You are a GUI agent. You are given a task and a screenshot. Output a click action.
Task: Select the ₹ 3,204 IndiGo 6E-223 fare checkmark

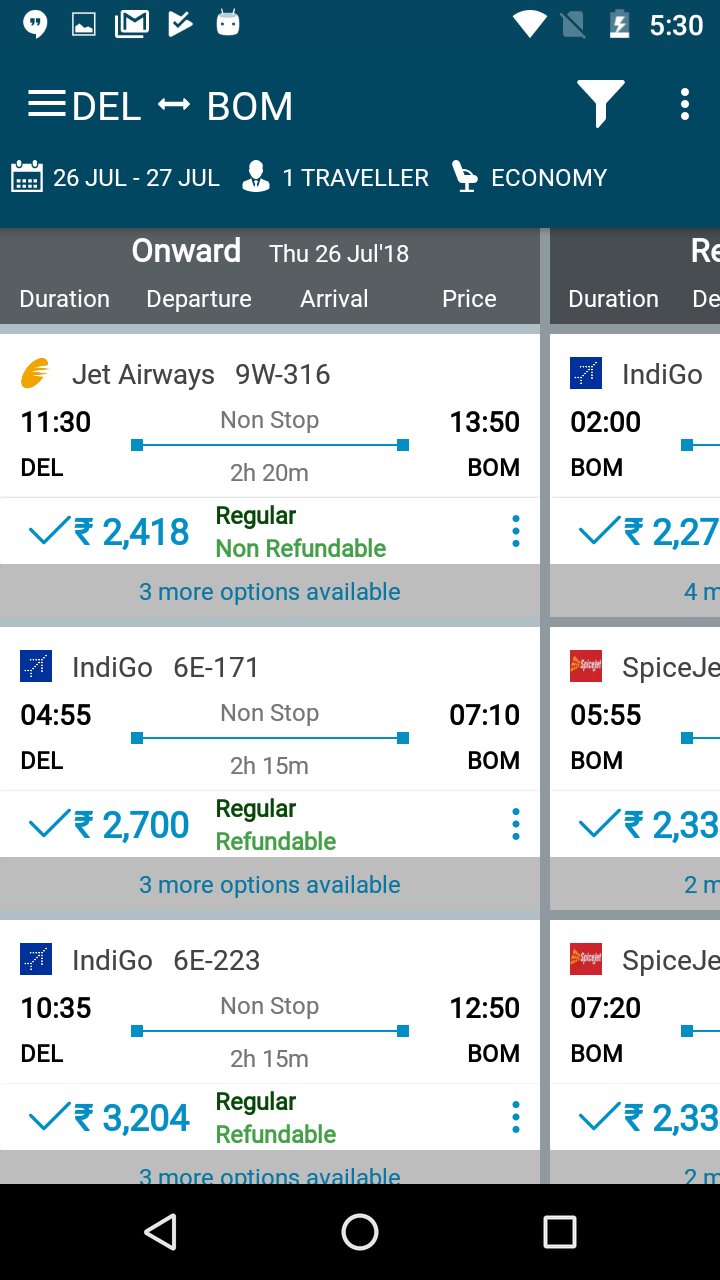click(48, 1118)
